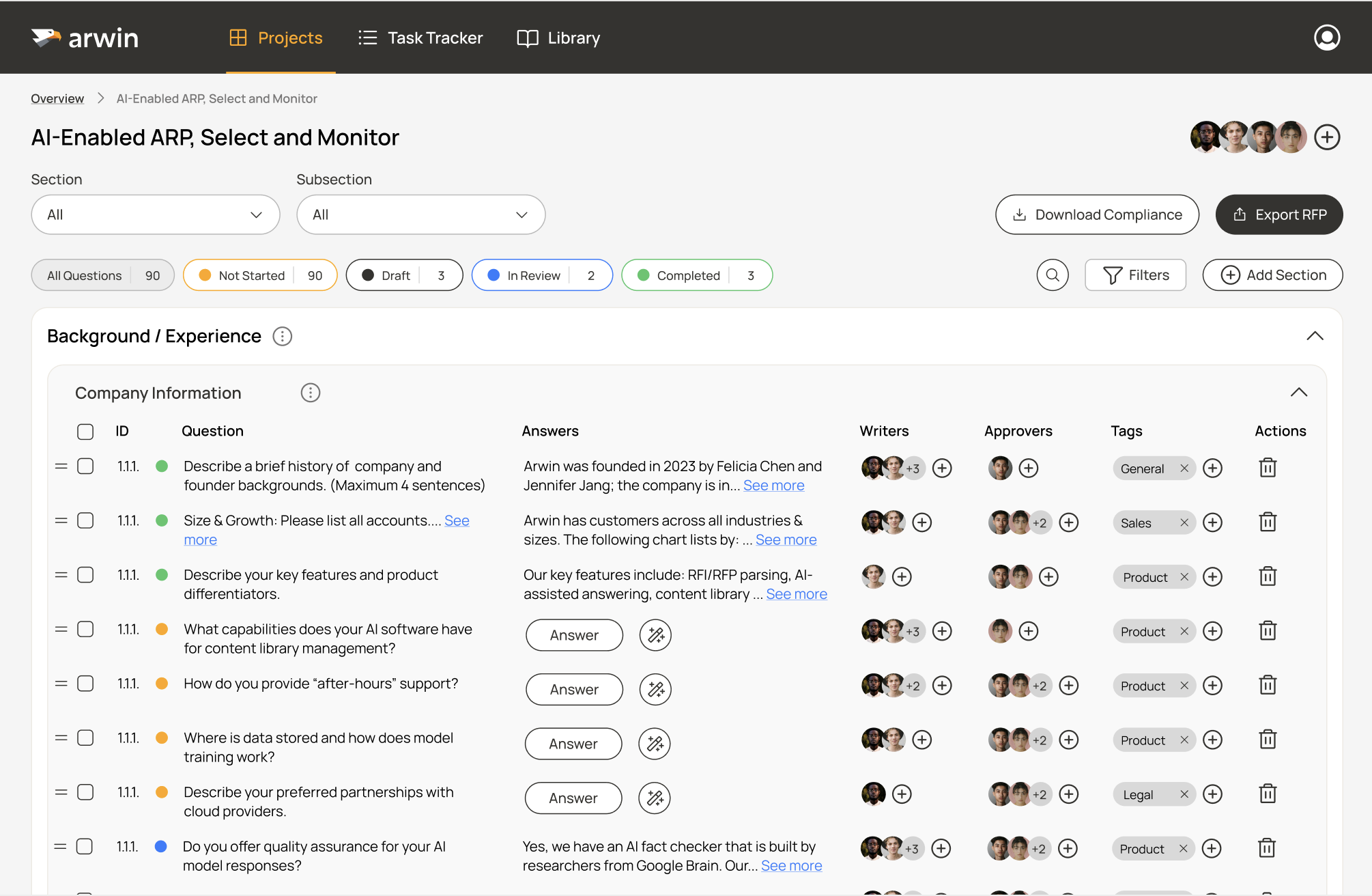Image resolution: width=1372 pixels, height=896 pixels.
Task: Check the Size & Growth question checkbox
Action: tap(85, 520)
